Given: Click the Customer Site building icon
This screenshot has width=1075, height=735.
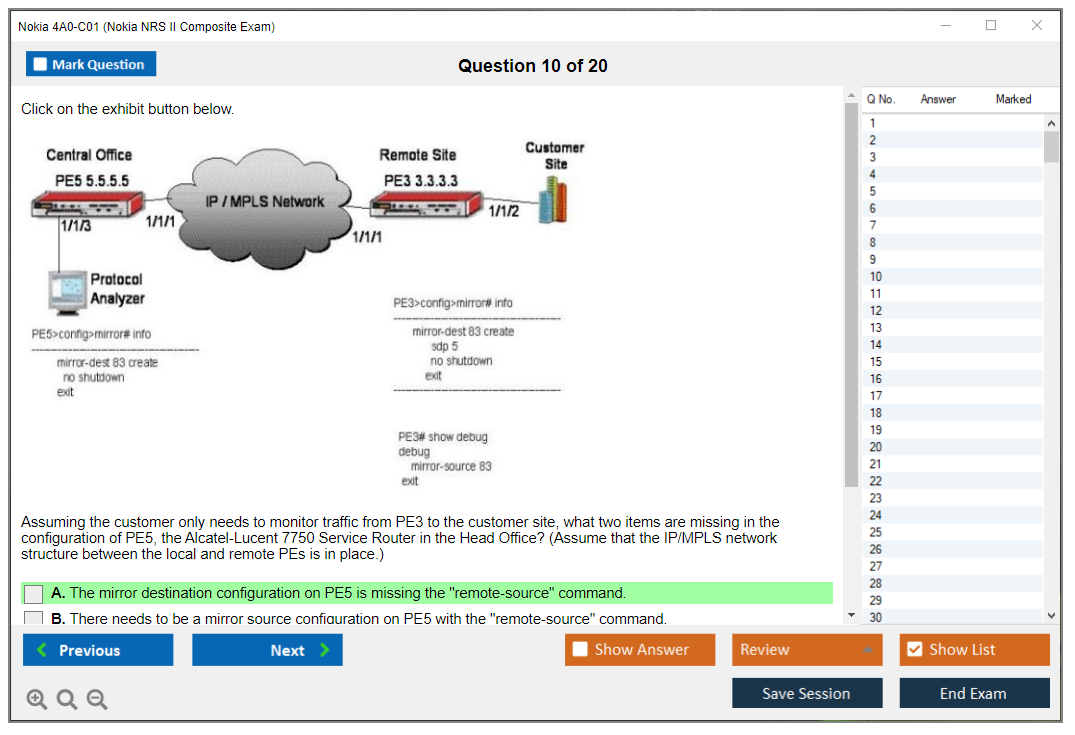Looking at the screenshot, I should pyautogui.click(x=553, y=202).
